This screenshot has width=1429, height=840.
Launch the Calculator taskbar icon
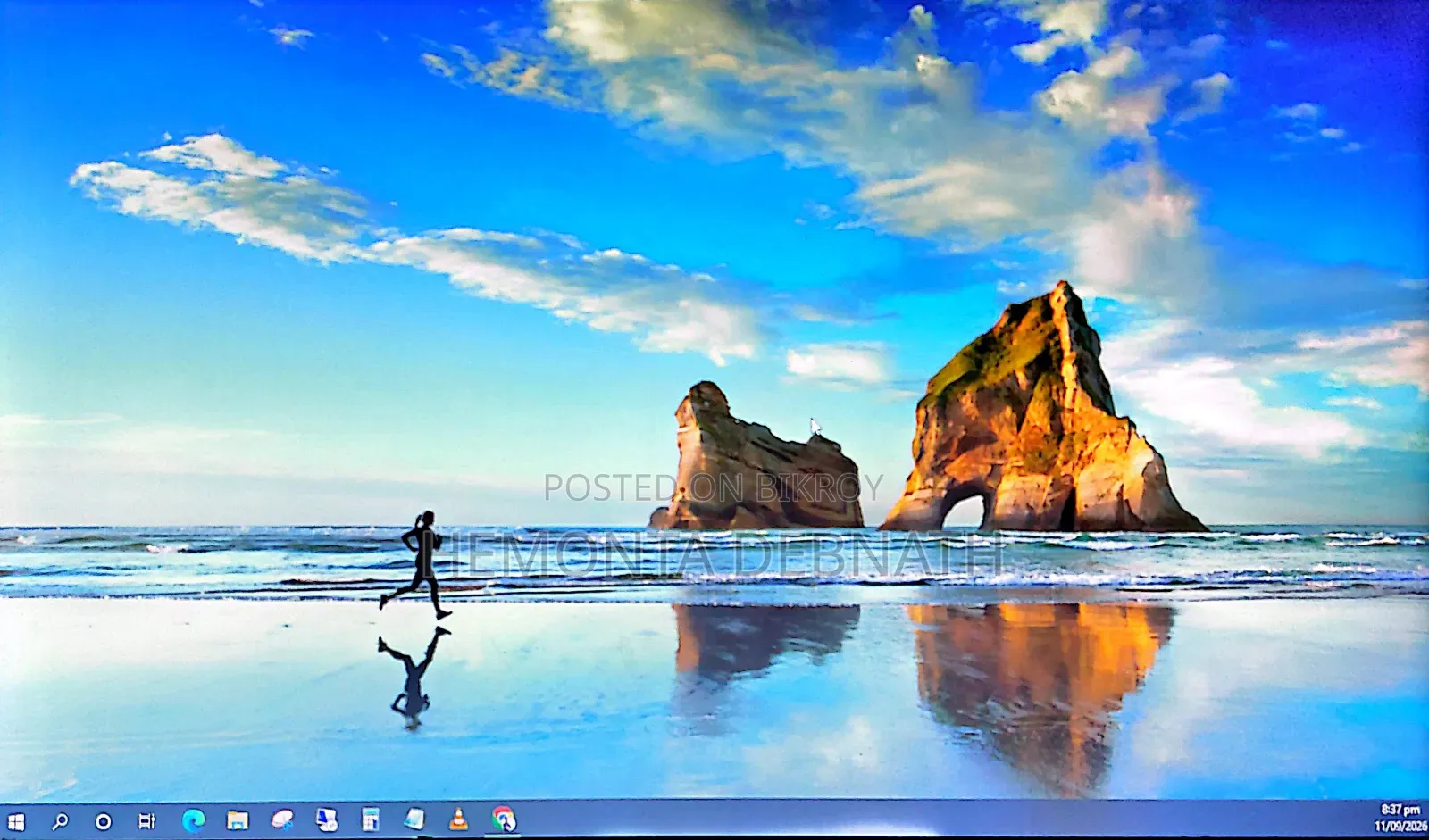371,819
